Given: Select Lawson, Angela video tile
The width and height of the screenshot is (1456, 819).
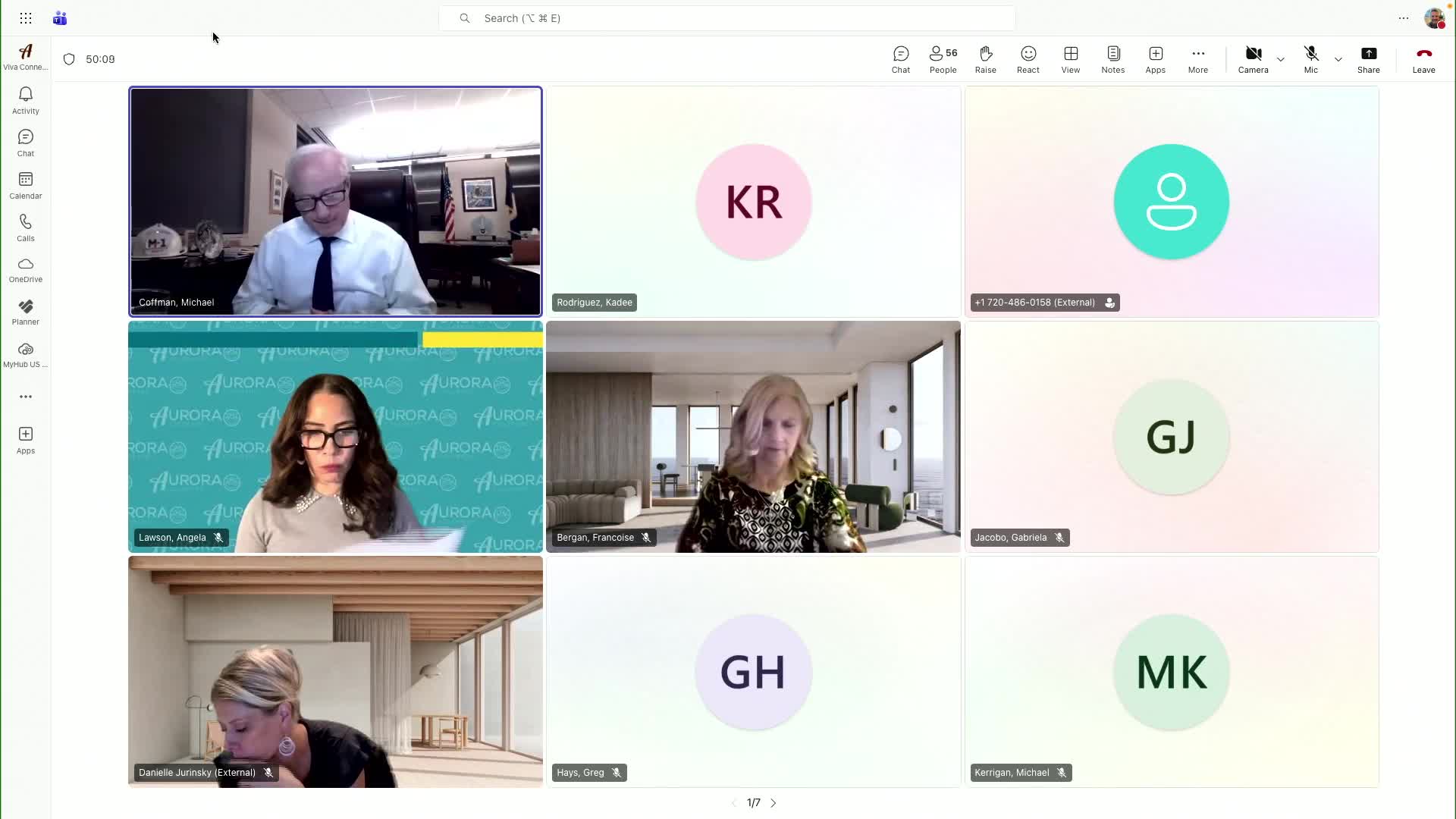Looking at the screenshot, I should tap(335, 436).
